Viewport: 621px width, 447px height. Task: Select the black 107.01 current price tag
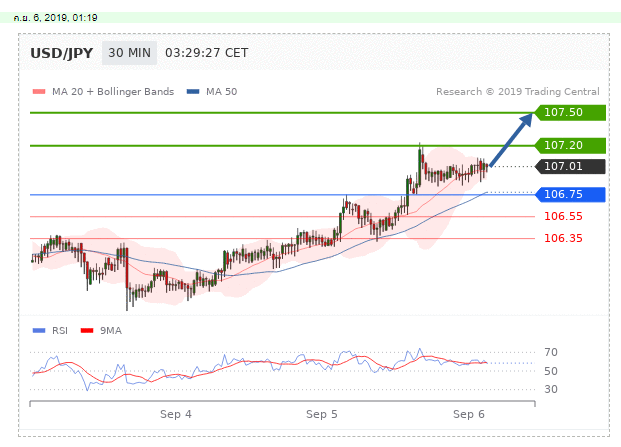pos(571,166)
